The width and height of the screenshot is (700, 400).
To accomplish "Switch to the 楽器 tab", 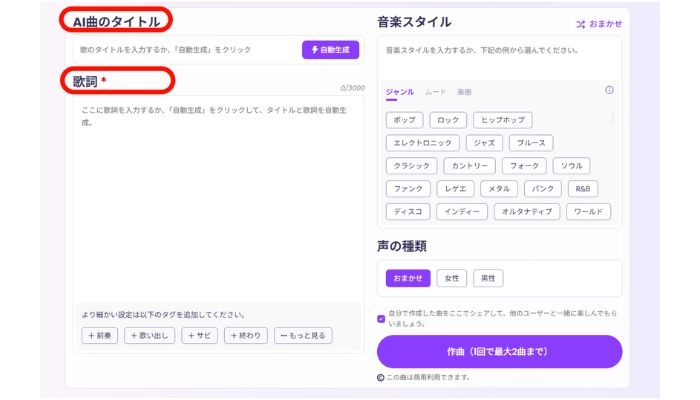I will (465, 91).
